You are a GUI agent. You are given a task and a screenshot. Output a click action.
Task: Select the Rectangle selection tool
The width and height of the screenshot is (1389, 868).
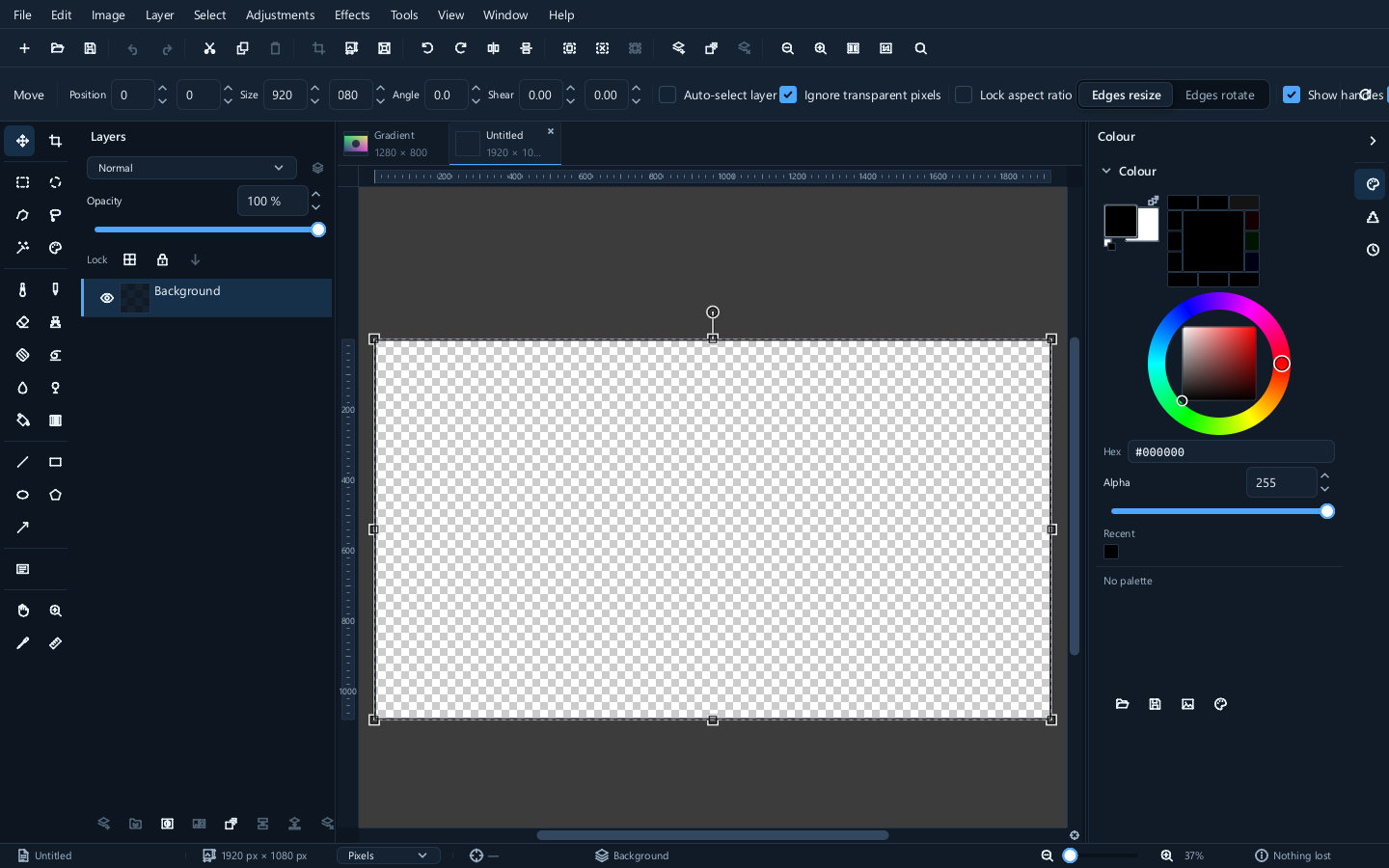22,182
